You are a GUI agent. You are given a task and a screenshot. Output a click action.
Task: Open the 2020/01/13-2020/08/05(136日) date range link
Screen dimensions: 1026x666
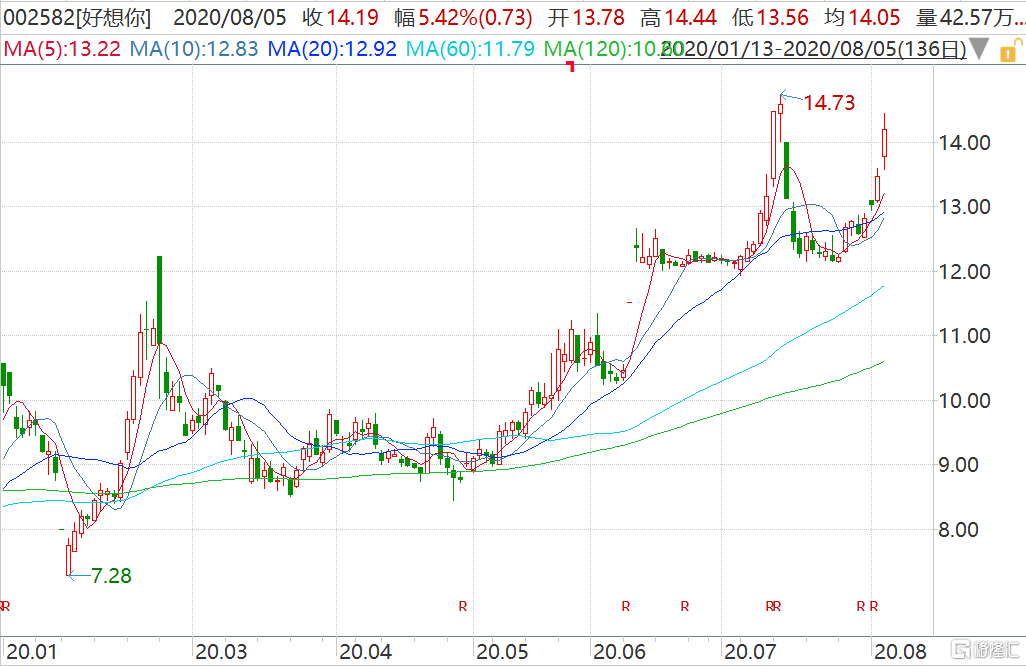tap(813, 49)
